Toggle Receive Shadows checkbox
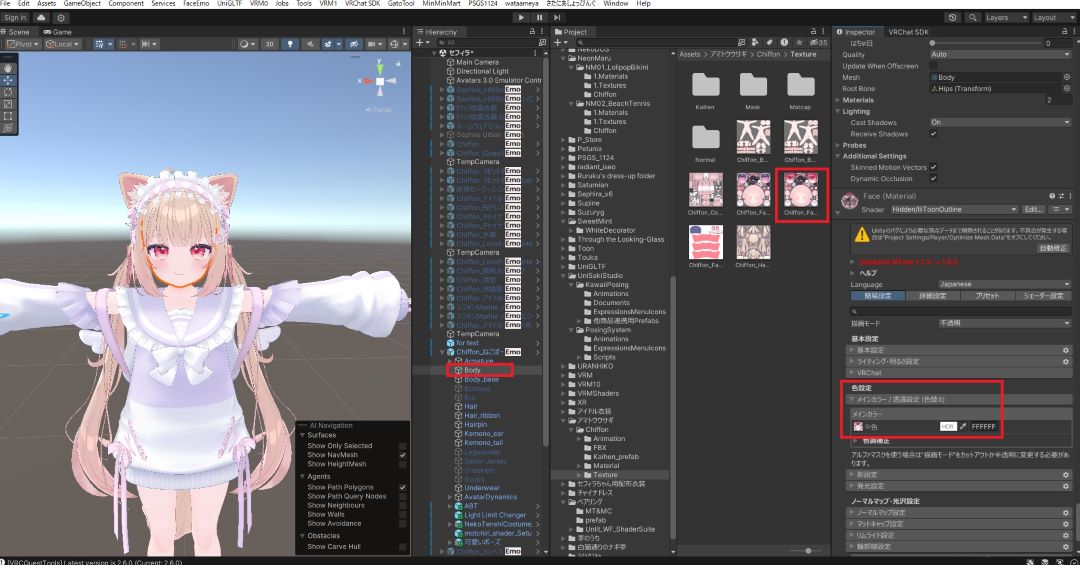 934,134
